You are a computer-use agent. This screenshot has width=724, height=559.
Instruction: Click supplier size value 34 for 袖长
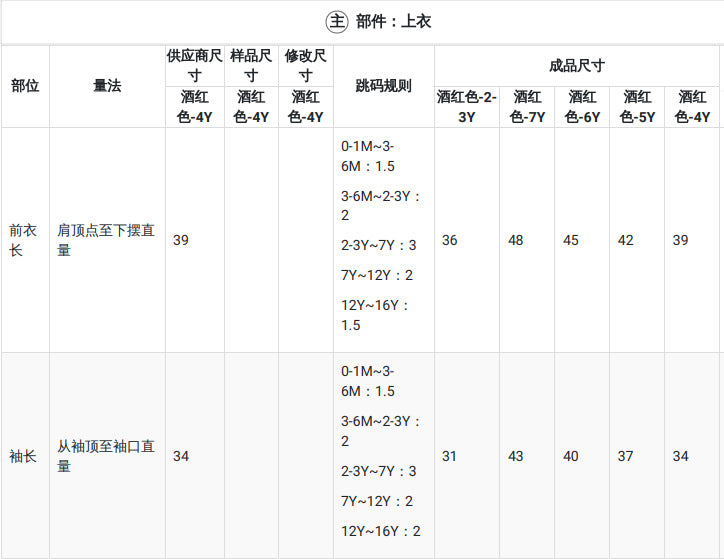181,456
